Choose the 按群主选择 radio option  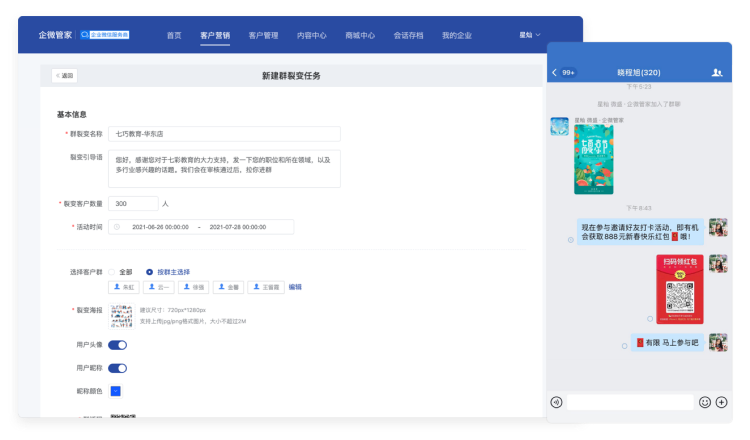[x=150, y=272]
